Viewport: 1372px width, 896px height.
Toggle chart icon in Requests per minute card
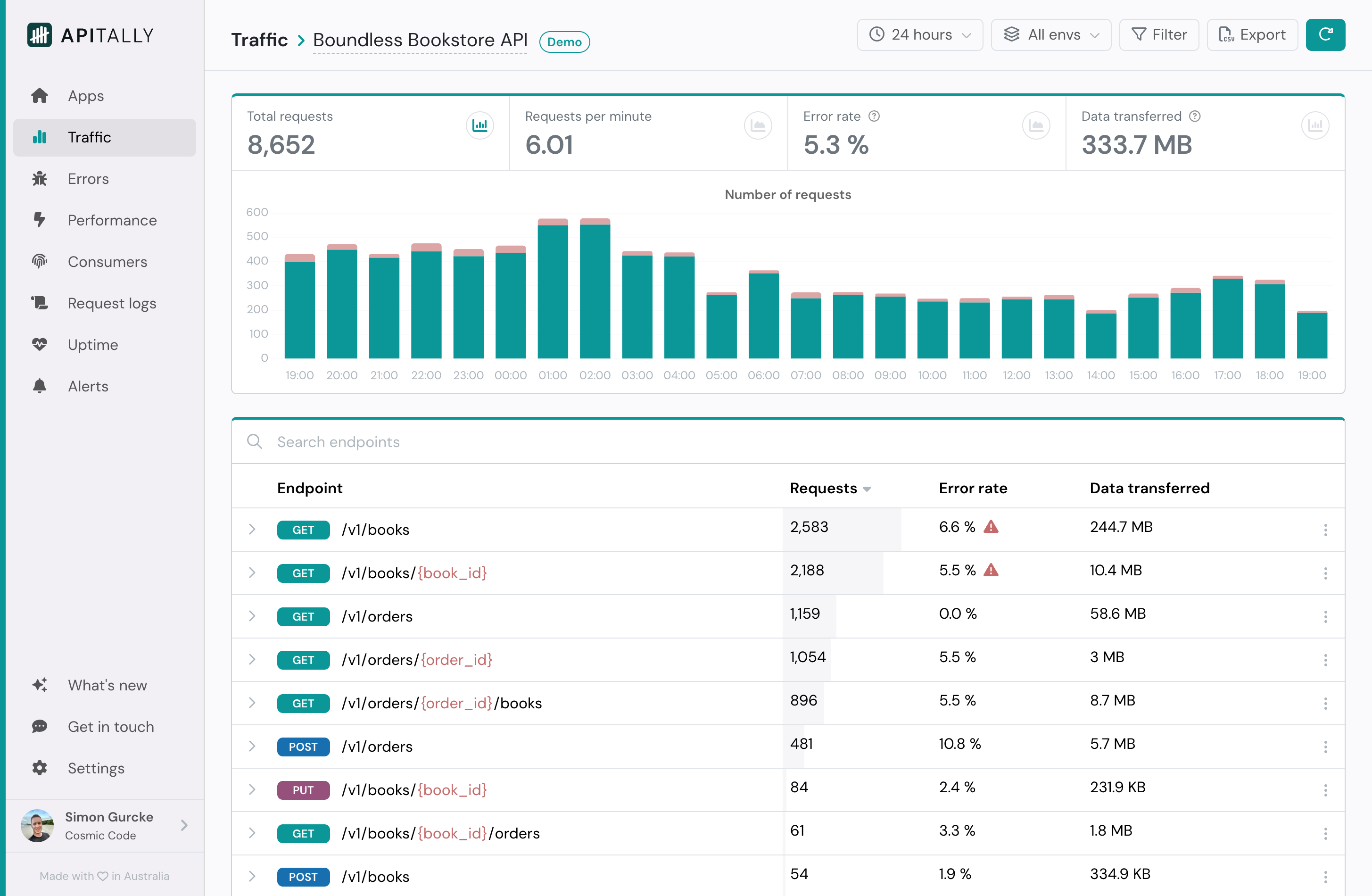(758, 125)
